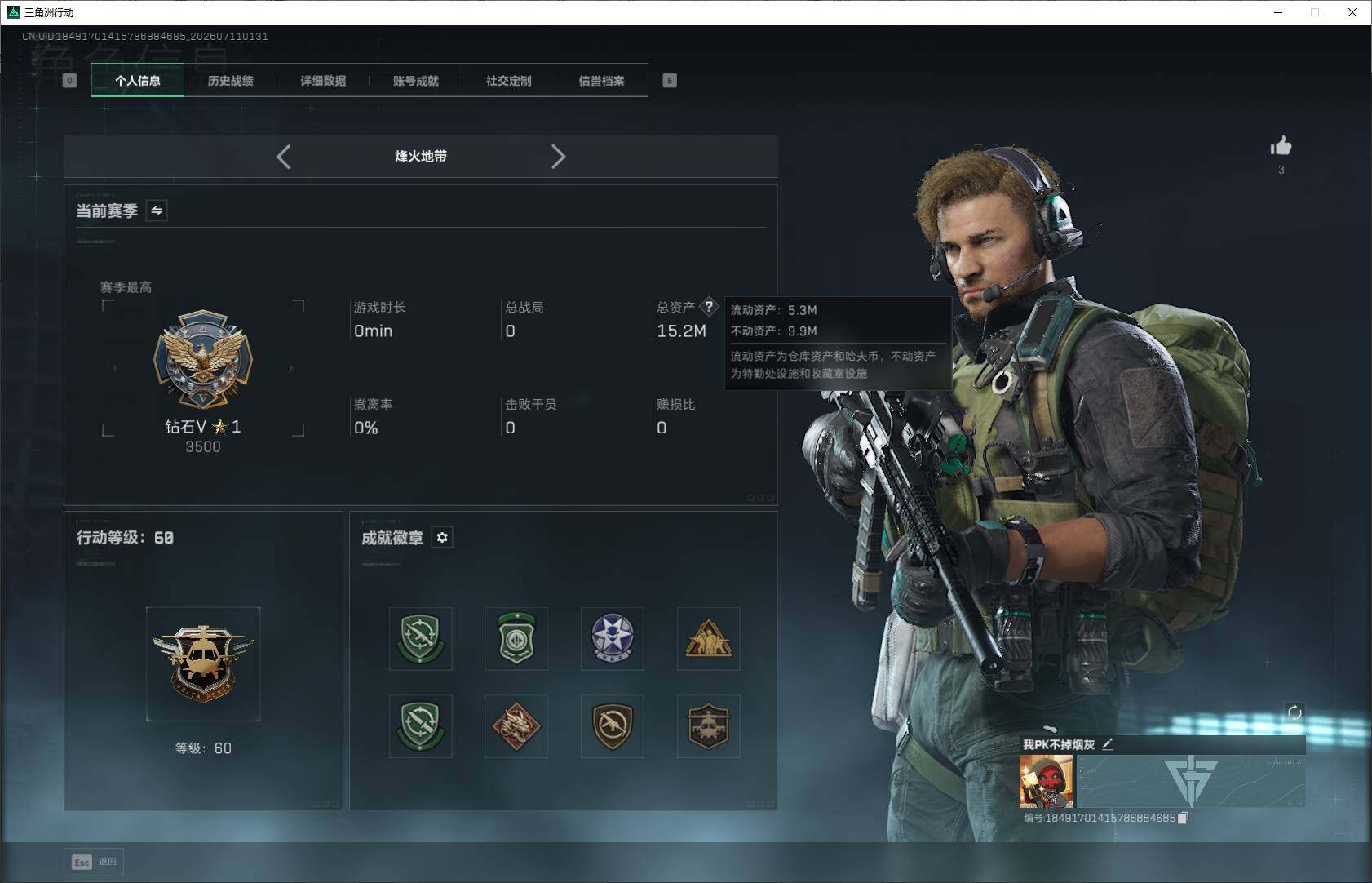Image resolution: width=1372 pixels, height=883 pixels.
Task: Go to previous game mode with left chevron
Action: coord(283,157)
